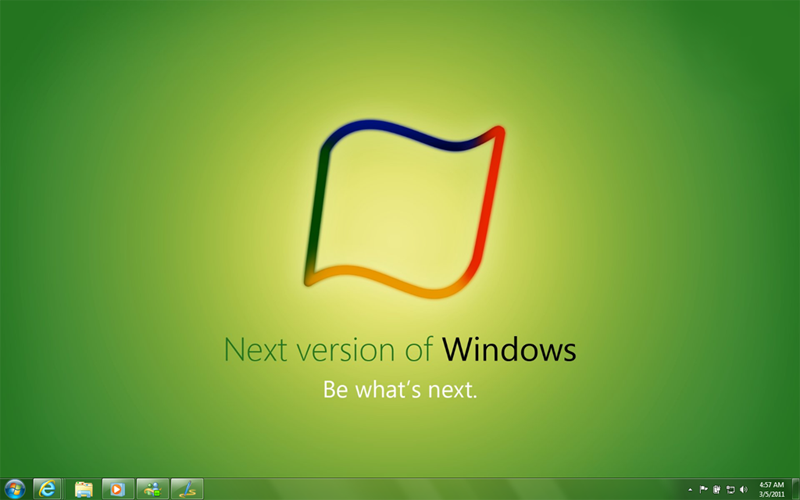Open Windows Explorer folder icon
This screenshot has height=500, width=800.
pyautogui.click(x=84, y=489)
